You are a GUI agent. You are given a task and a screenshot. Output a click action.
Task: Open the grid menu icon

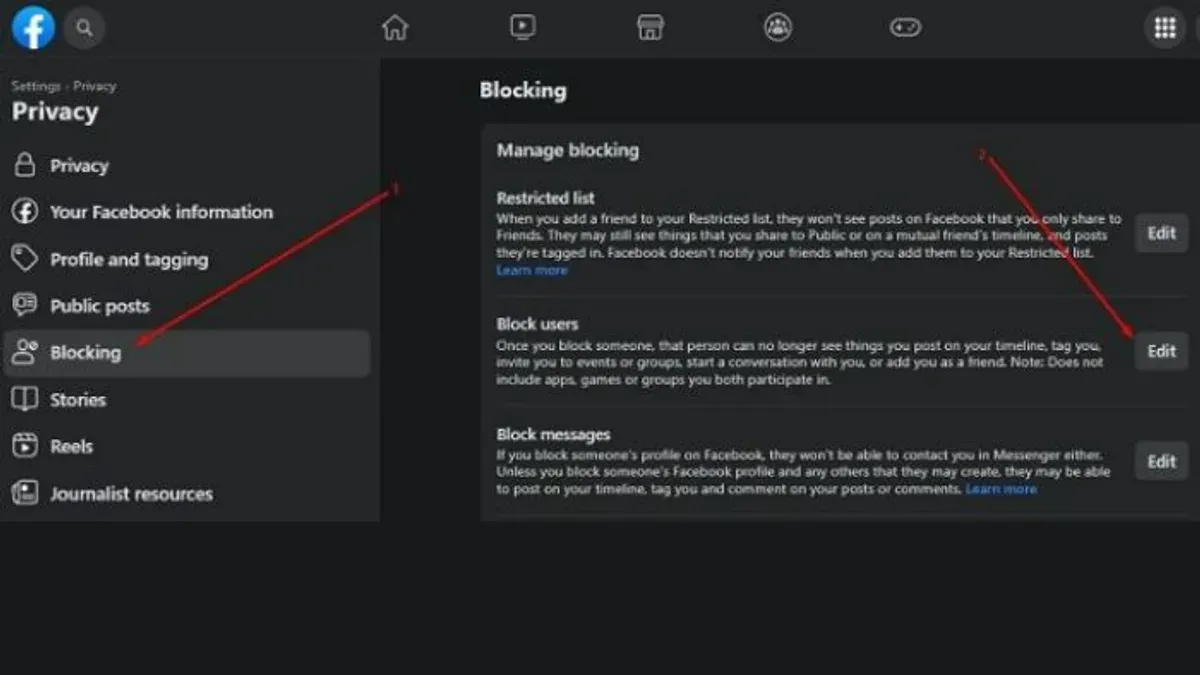pyautogui.click(x=1165, y=28)
